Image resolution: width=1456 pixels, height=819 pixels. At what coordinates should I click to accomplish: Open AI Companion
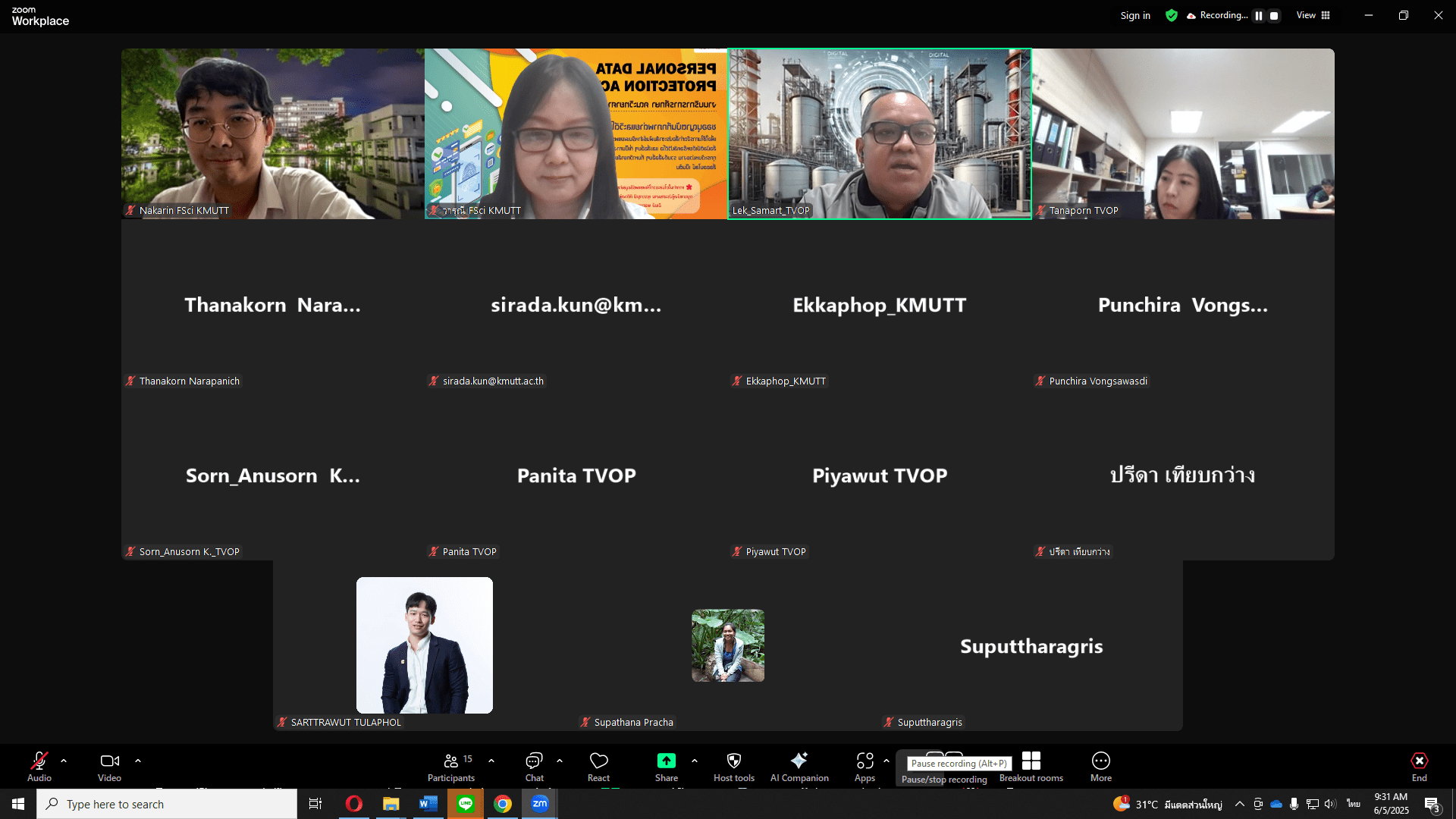tap(799, 766)
